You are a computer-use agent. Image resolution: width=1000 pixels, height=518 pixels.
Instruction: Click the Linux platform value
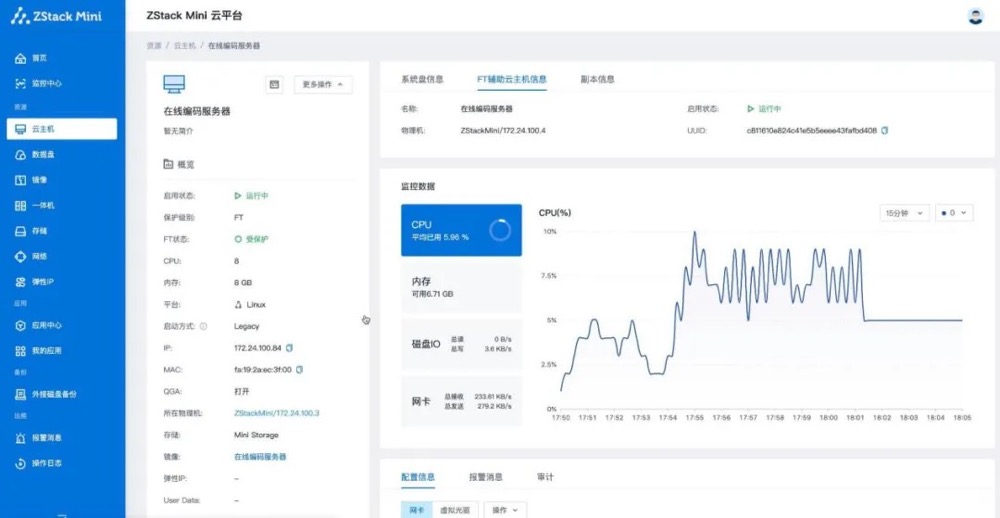pyautogui.click(x=251, y=304)
